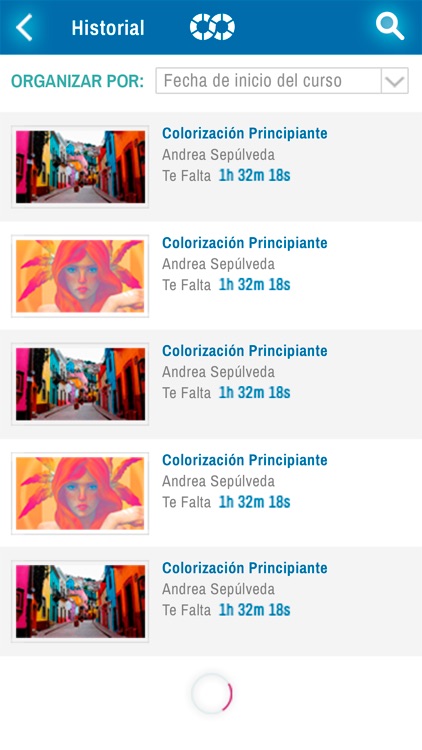Click second 'Colorización Principiante' title
This screenshot has width=422, height=750.
pyautogui.click(x=244, y=243)
